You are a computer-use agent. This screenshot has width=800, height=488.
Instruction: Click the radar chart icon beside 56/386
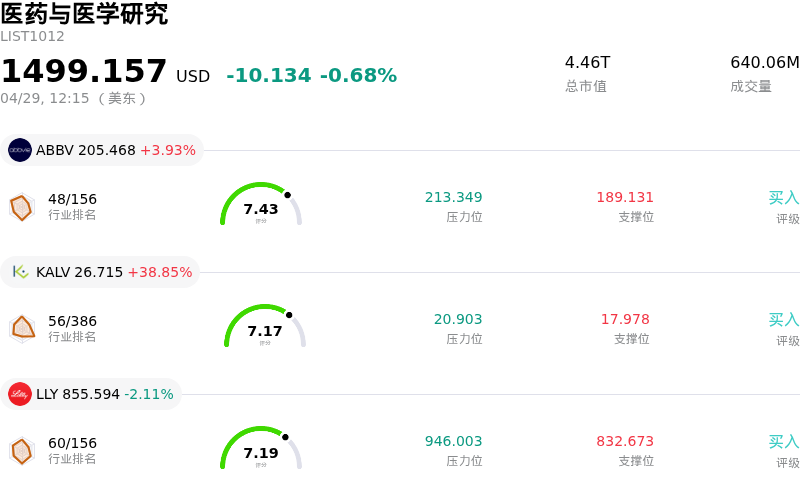pyautogui.click(x=22, y=329)
